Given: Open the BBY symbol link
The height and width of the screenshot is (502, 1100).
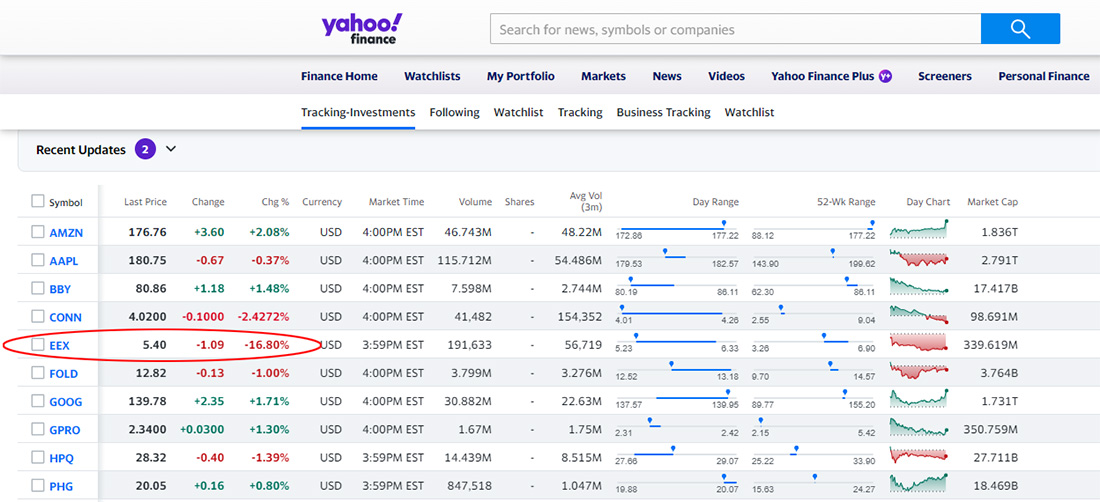Looking at the screenshot, I should pyautogui.click(x=60, y=289).
